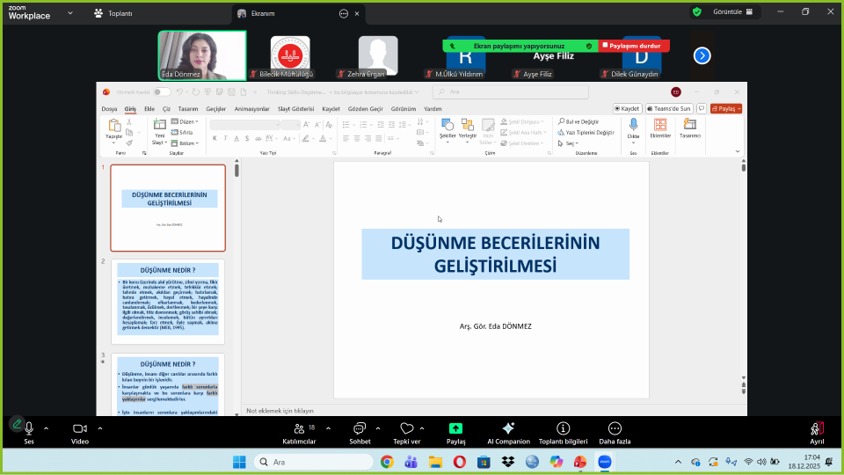Open Toplantı bilgileri meeting info
This screenshot has height=475, width=844.
[x=563, y=429]
